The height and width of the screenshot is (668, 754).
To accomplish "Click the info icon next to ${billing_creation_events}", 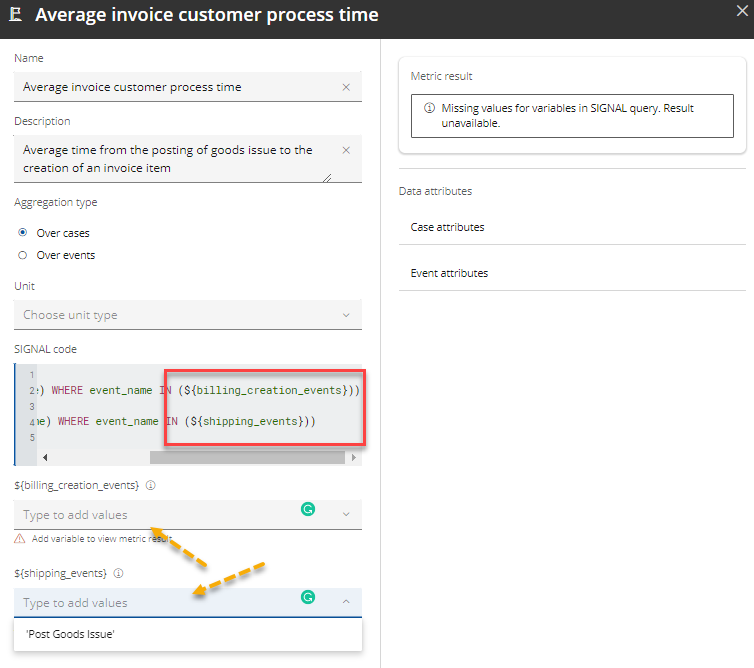I will [151, 485].
